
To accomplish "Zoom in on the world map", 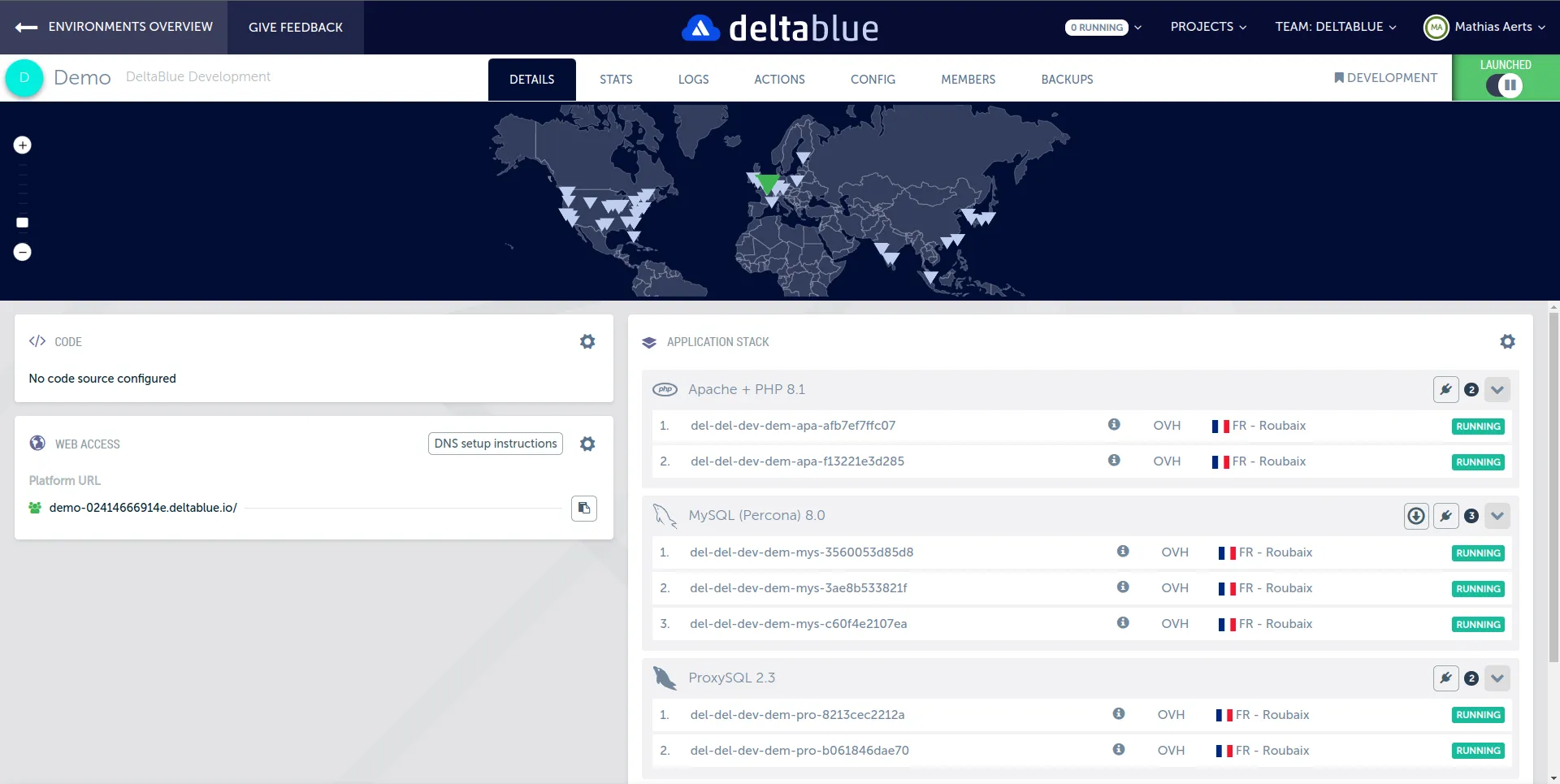I will click(23, 145).
